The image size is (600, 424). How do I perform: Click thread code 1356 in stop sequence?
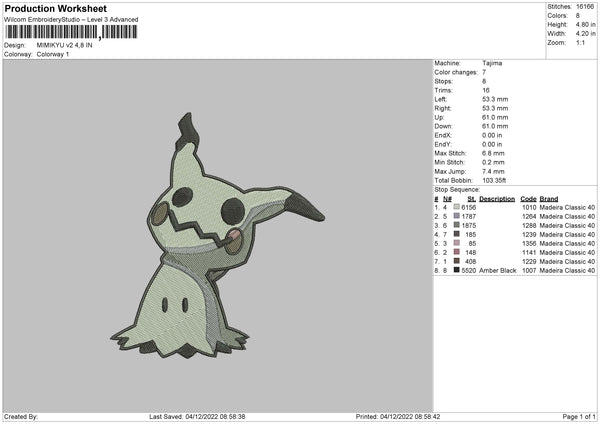pos(529,243)
